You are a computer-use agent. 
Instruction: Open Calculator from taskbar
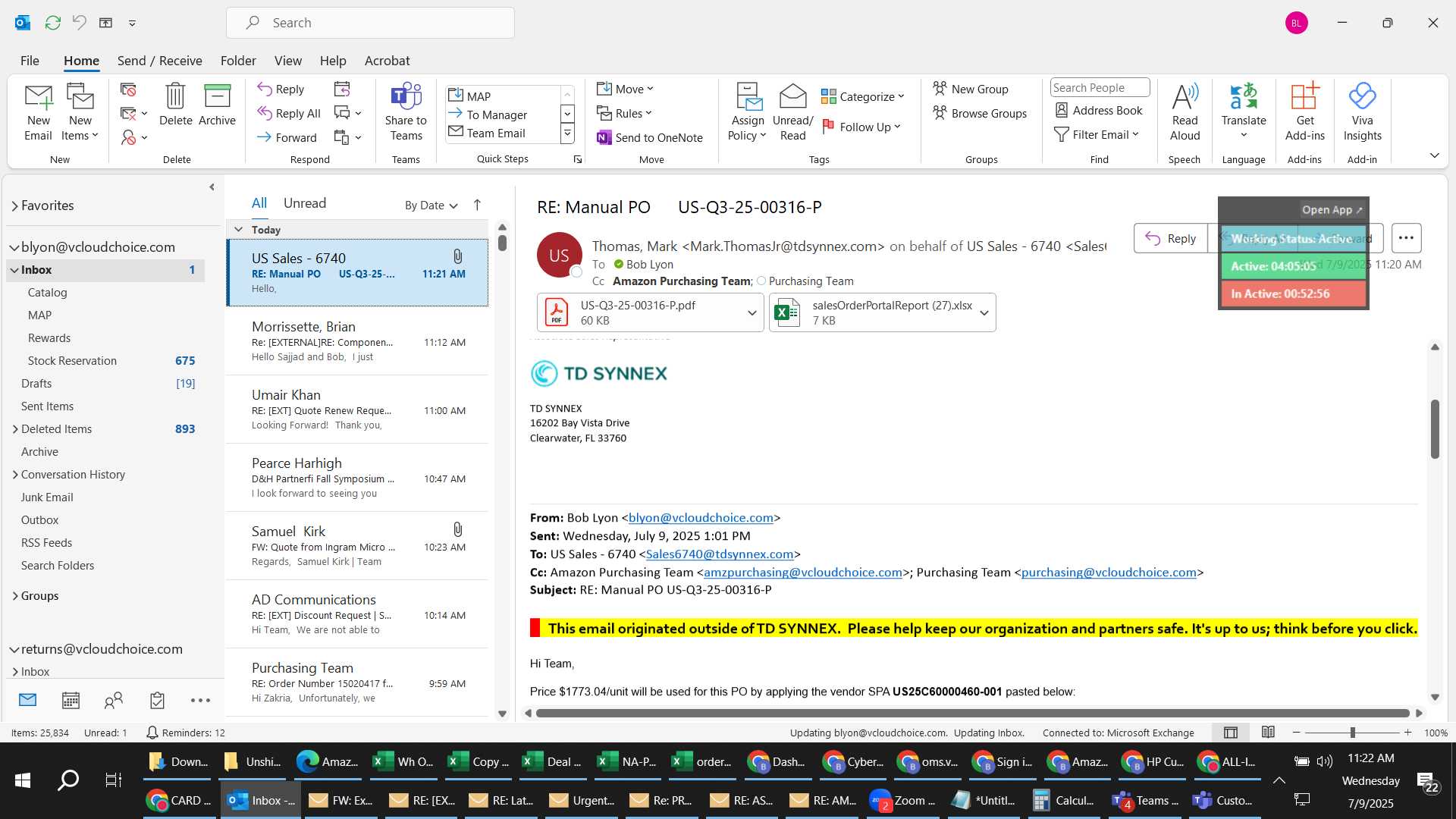[x=1064, y=801]
